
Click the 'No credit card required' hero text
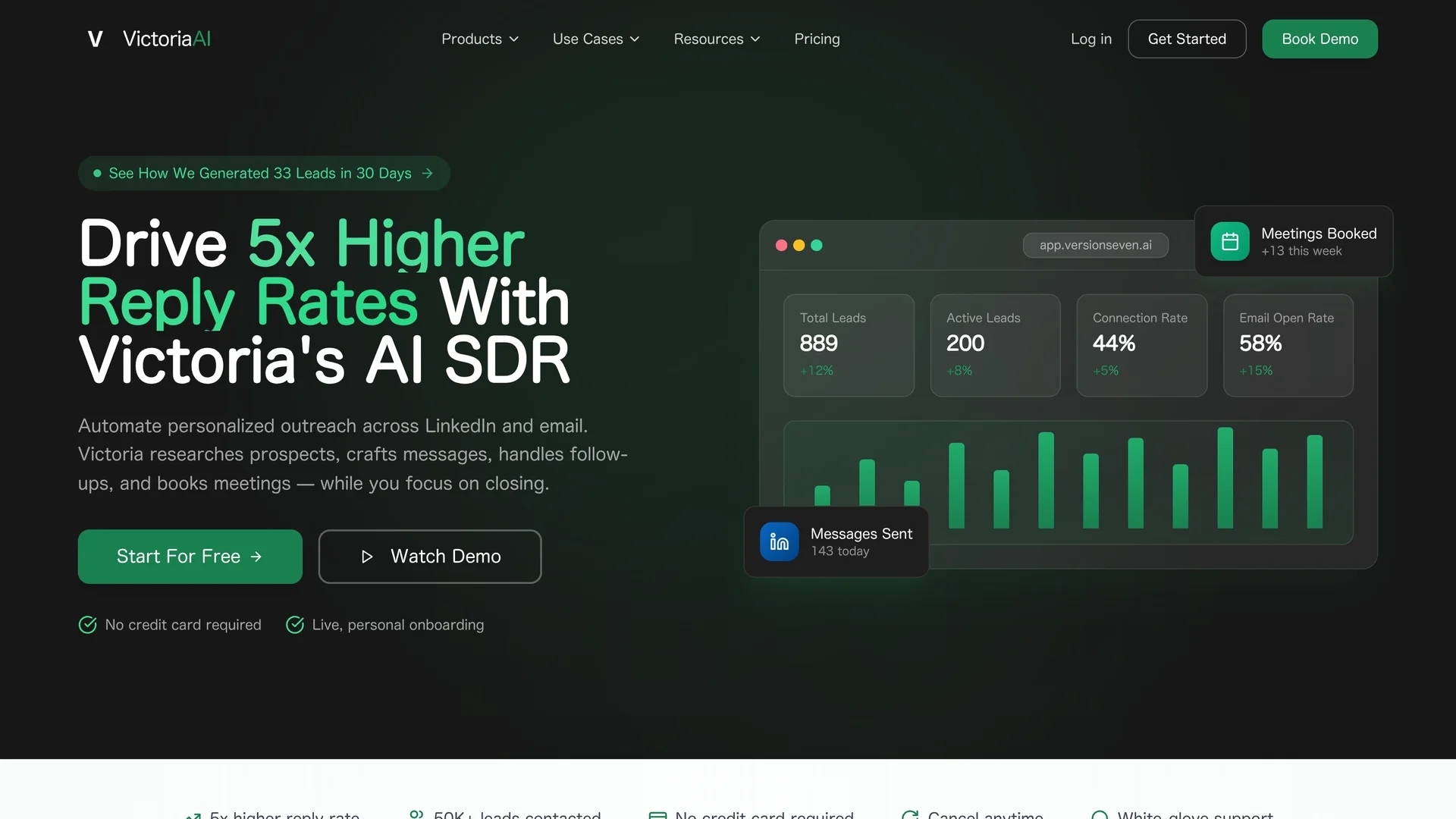point(183,625)
